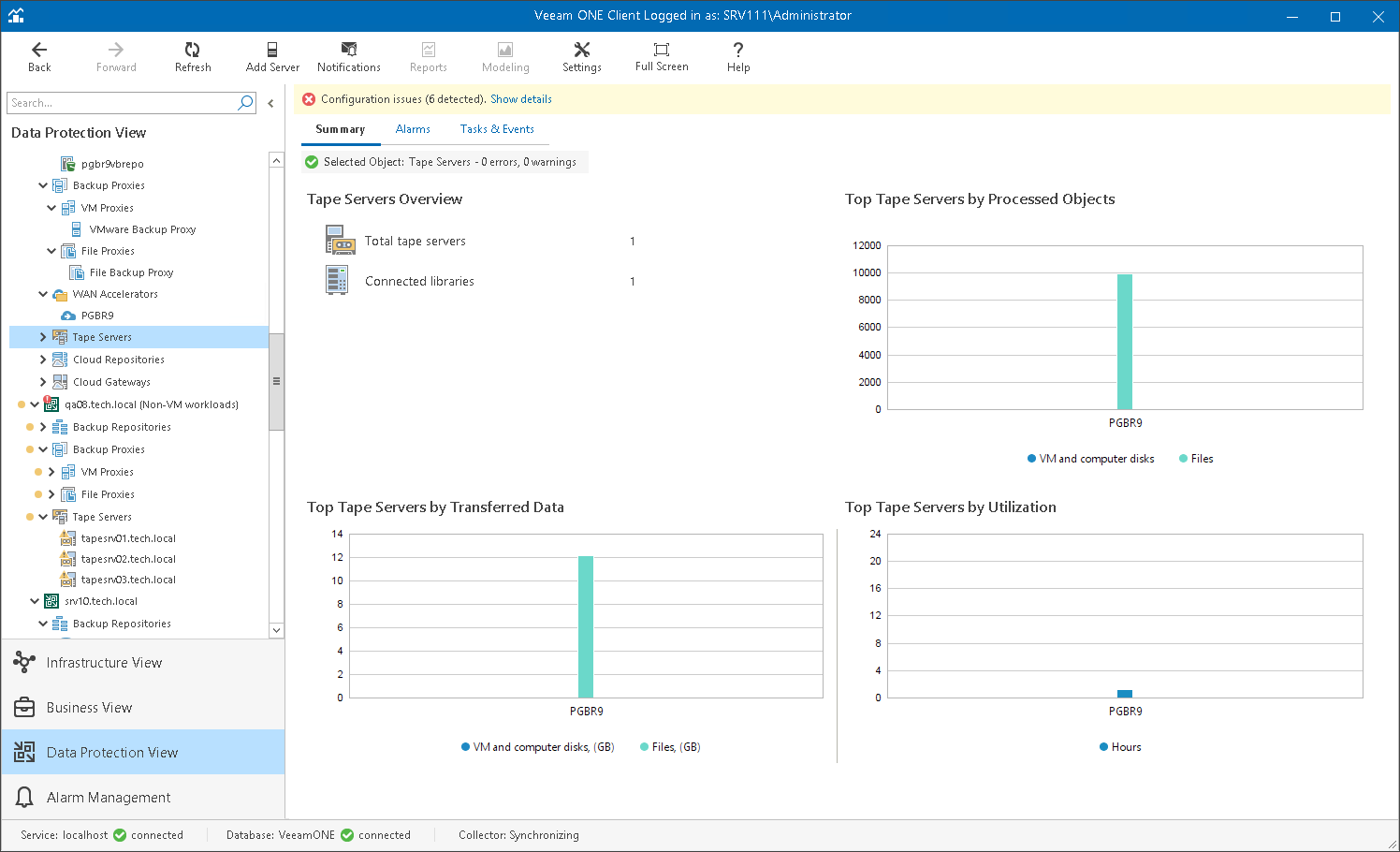Click the Total tape servers icon

[x=340, y=240]
